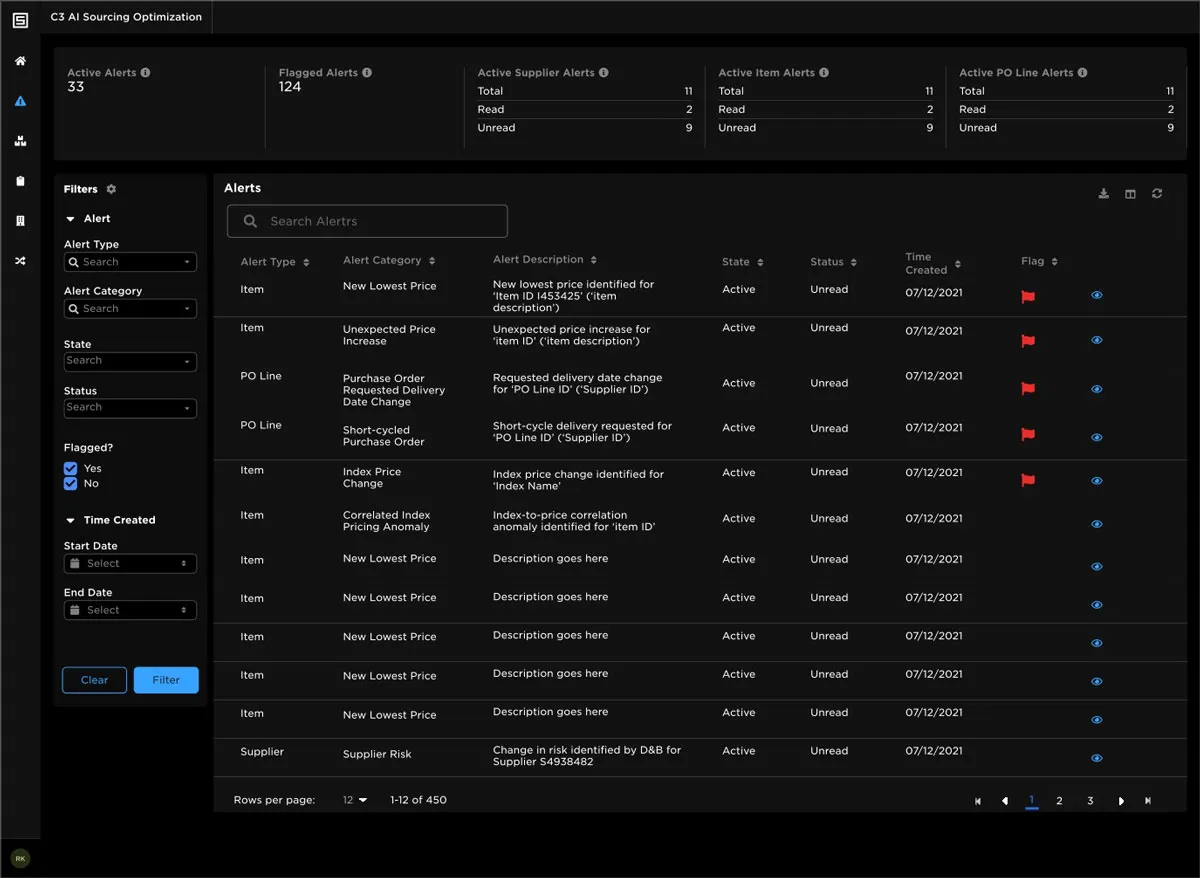
Task: View the Correlated Index Pricing Anomaly alert
Action: click(1097, 524)
